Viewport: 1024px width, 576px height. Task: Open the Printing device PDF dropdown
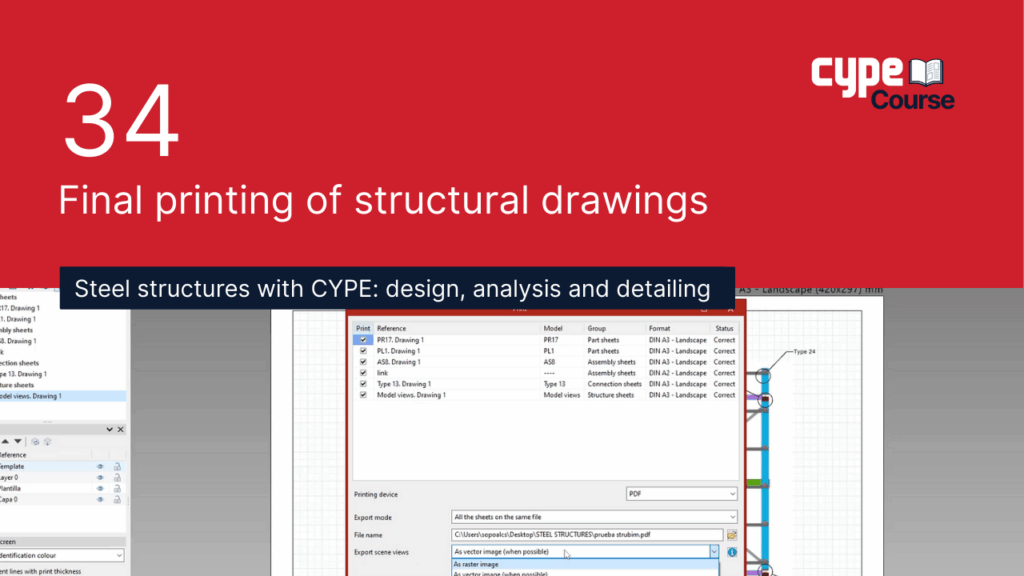682,493
